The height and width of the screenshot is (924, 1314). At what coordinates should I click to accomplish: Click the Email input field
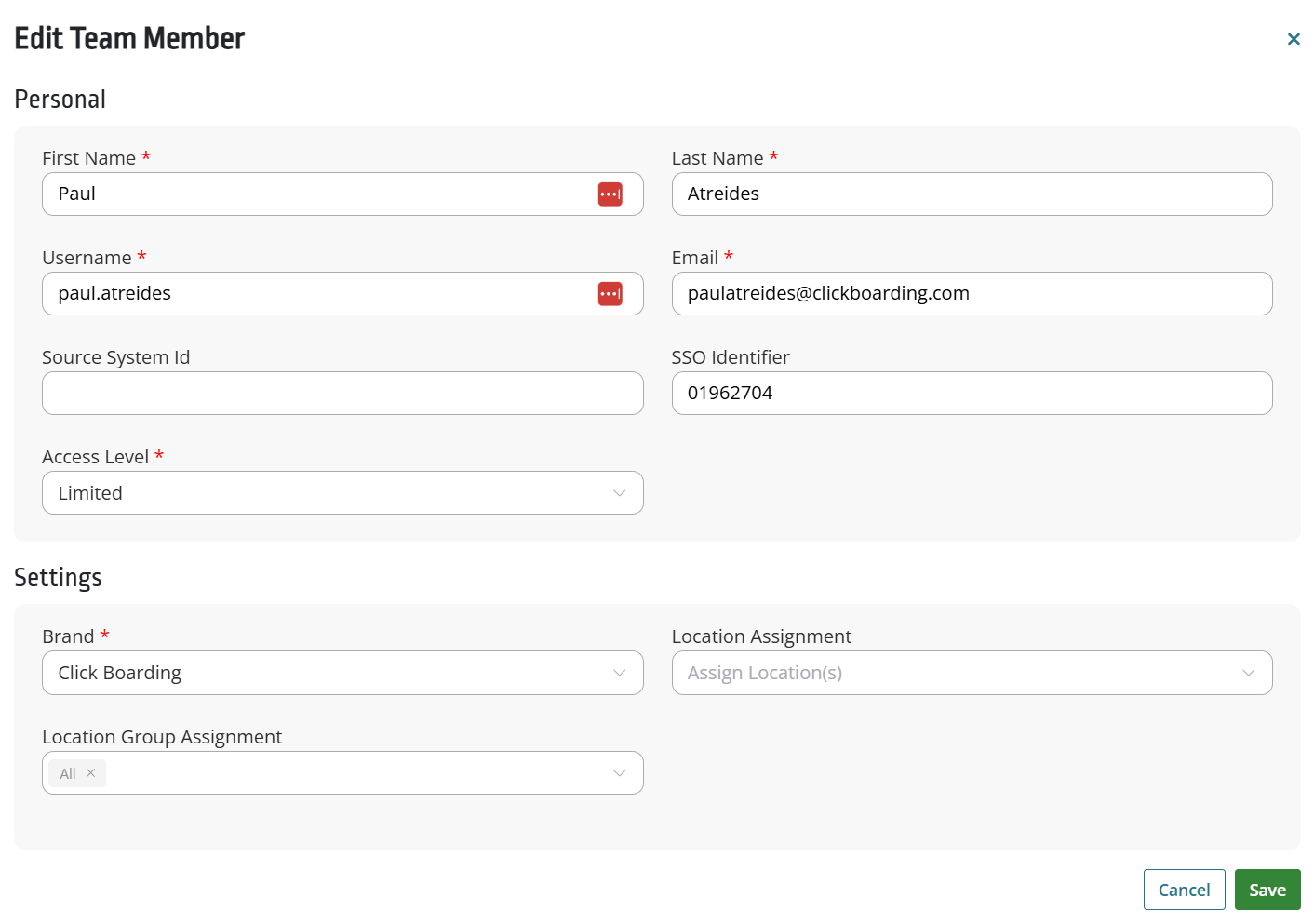[972, 294]
